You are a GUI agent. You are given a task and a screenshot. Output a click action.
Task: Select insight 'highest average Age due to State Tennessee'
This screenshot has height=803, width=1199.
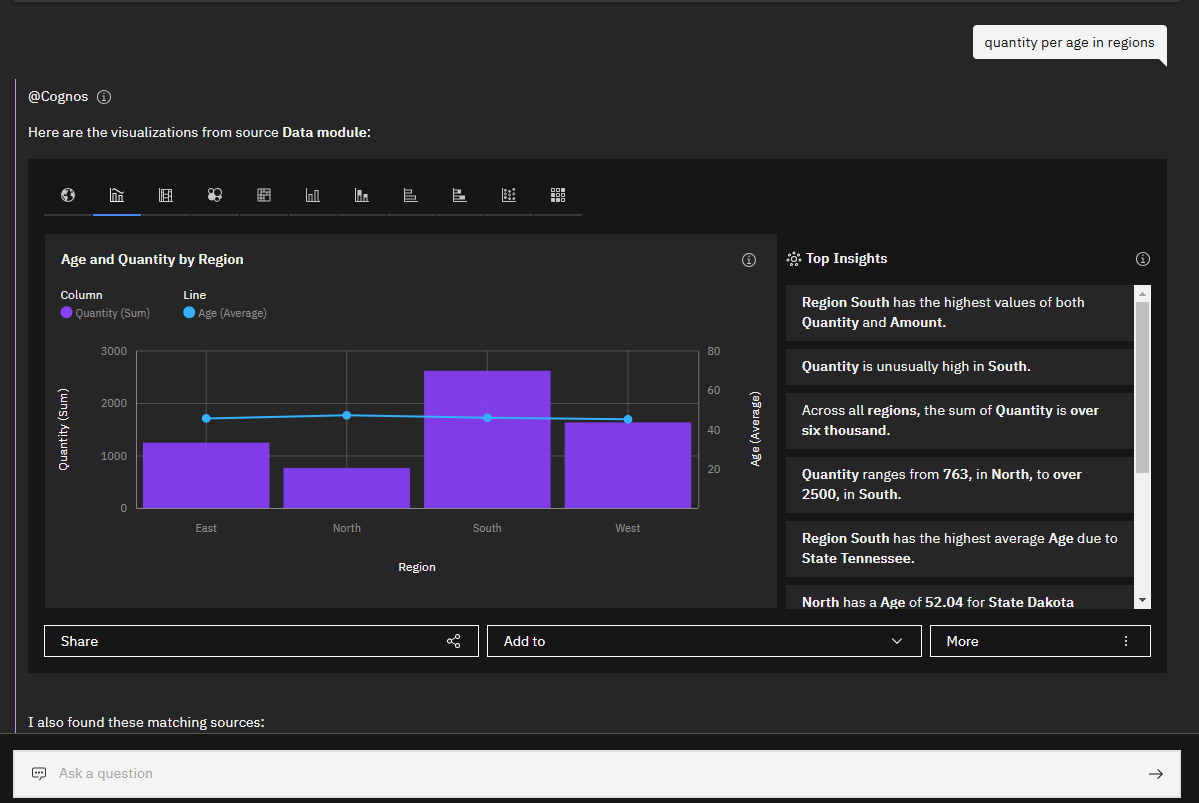tap(960, 548)
